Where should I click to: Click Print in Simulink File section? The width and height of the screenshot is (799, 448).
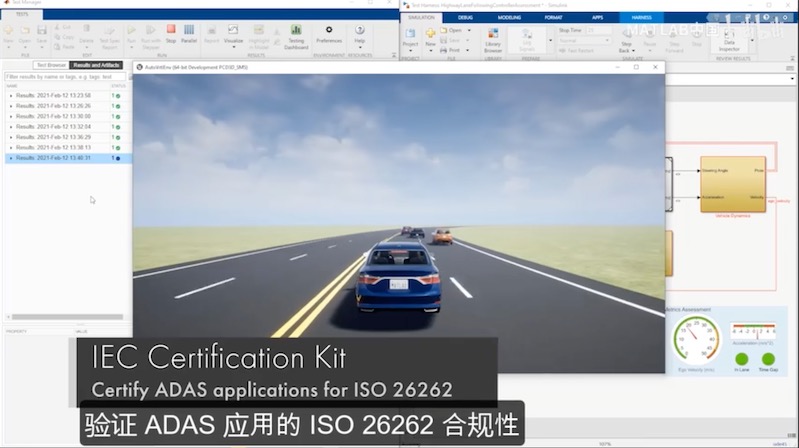[450, 50]
